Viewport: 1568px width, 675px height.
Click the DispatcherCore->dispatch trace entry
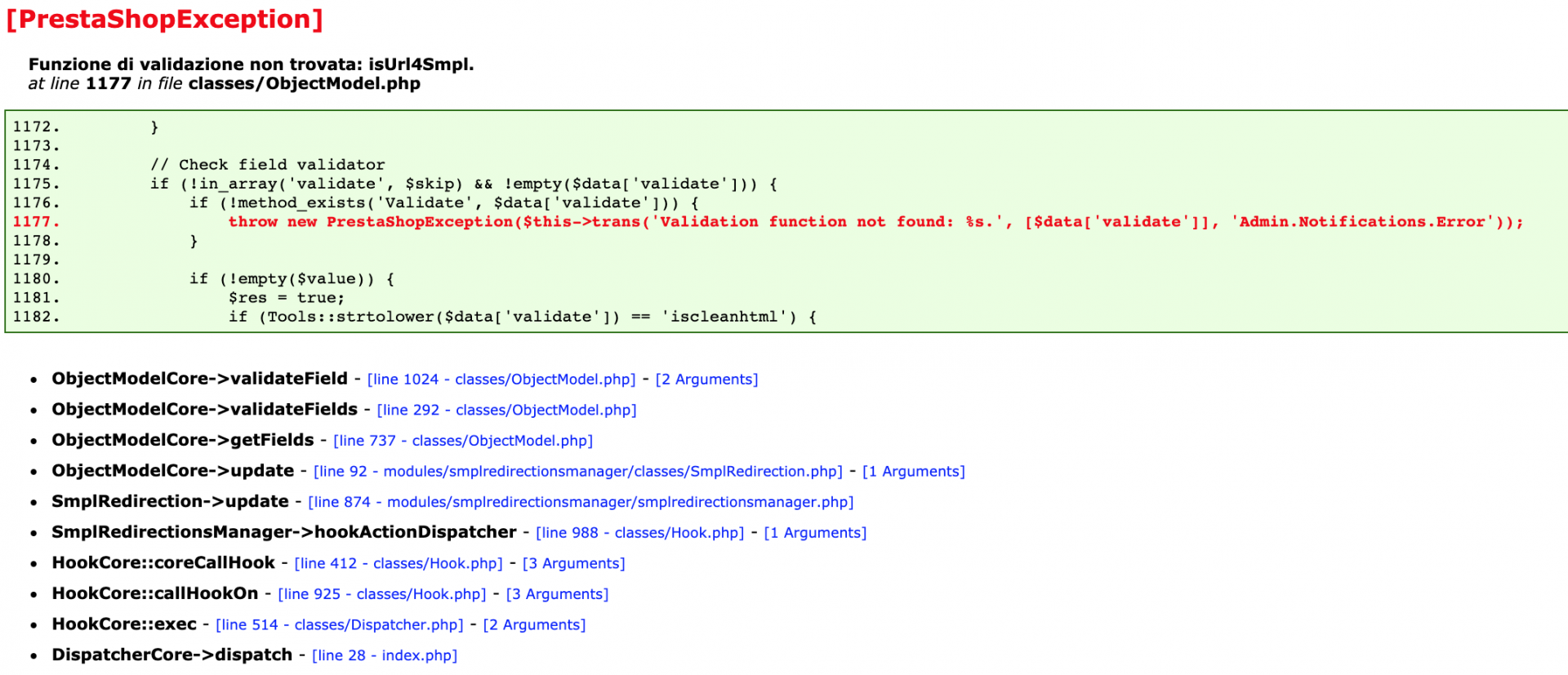click(x=171, y=655)
